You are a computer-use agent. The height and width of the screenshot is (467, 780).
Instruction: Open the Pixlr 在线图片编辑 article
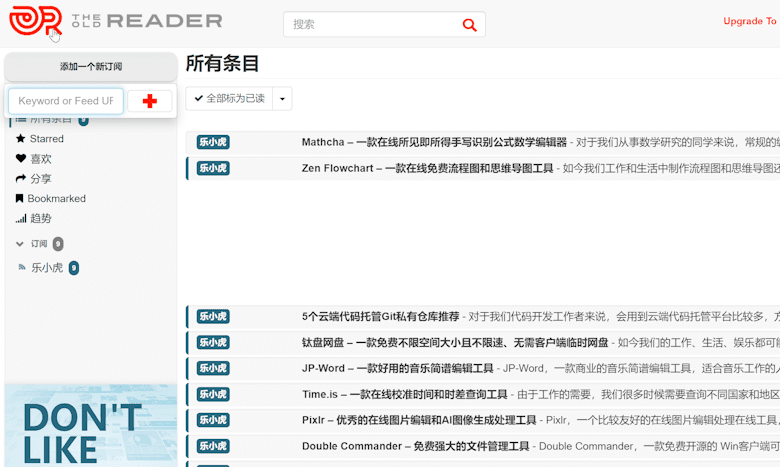(419, 420)
